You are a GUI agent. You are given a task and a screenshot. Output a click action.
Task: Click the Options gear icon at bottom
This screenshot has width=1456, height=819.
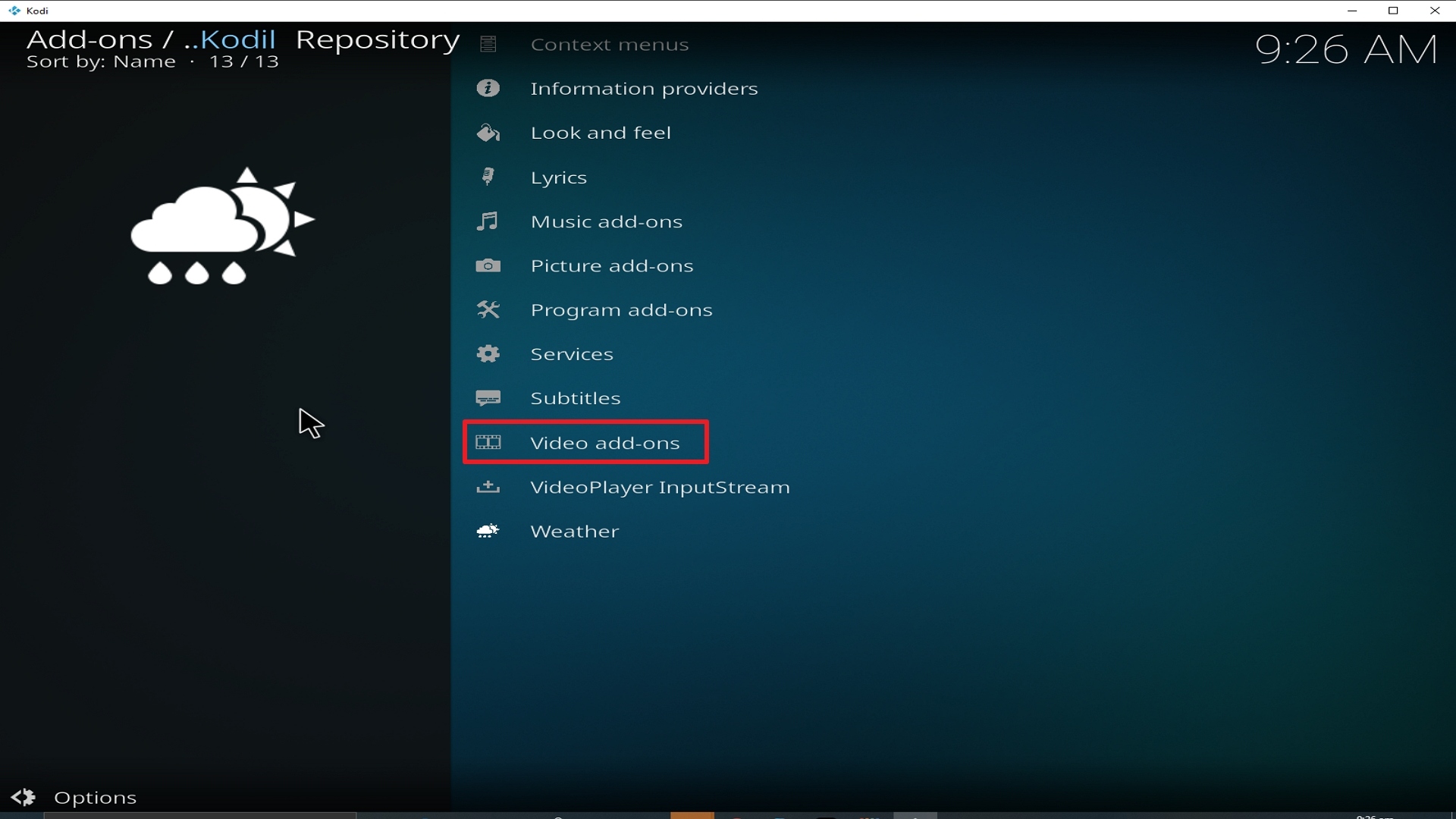(24, 797)
